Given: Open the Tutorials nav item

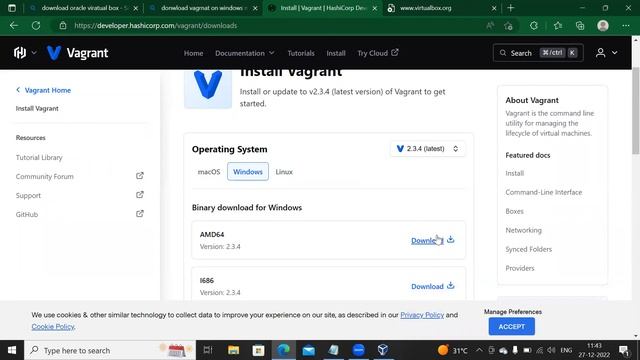Looking at the screenshot, I should click(x=301, y=53).
